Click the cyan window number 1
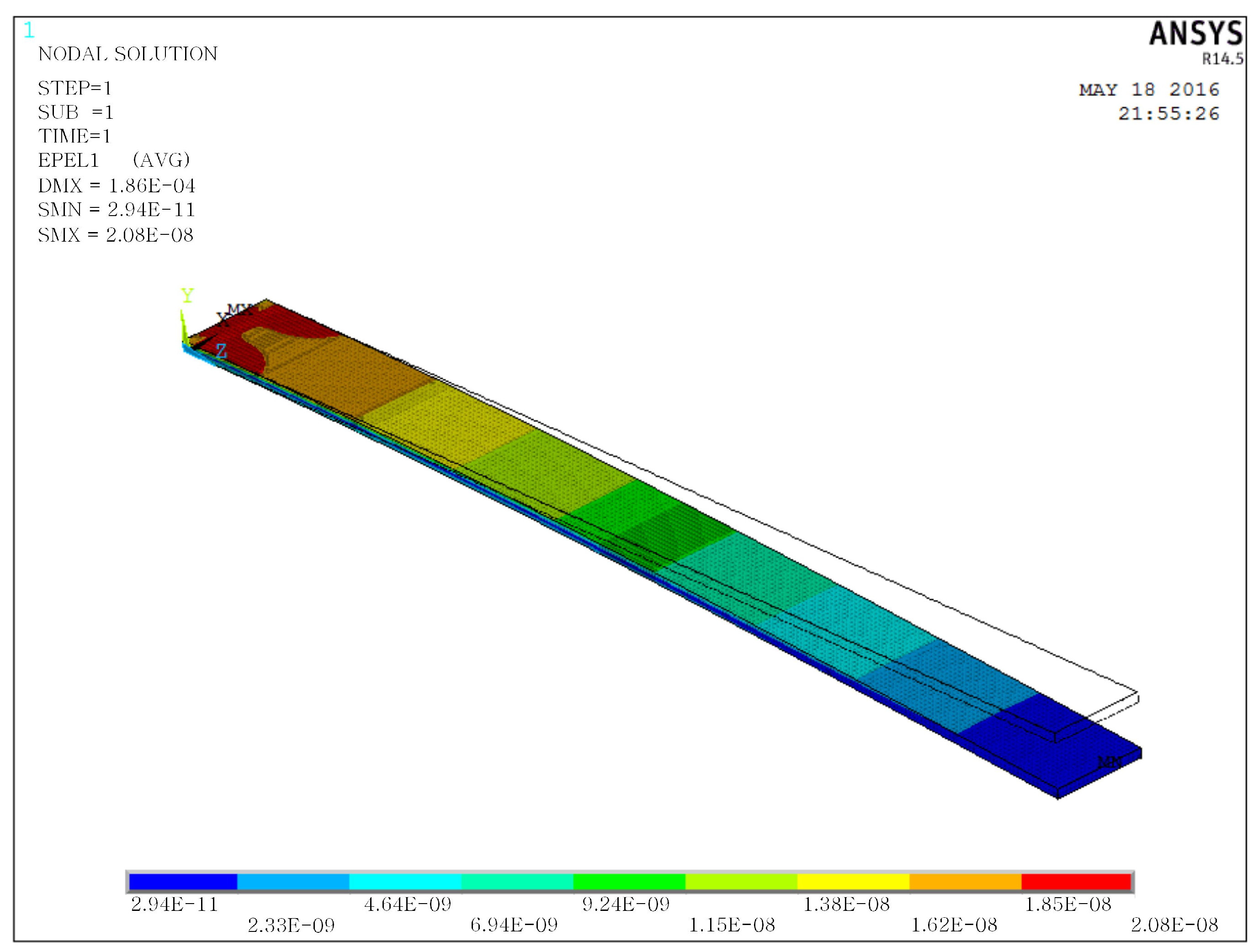The image size is (1258, 952). point(29,30)
